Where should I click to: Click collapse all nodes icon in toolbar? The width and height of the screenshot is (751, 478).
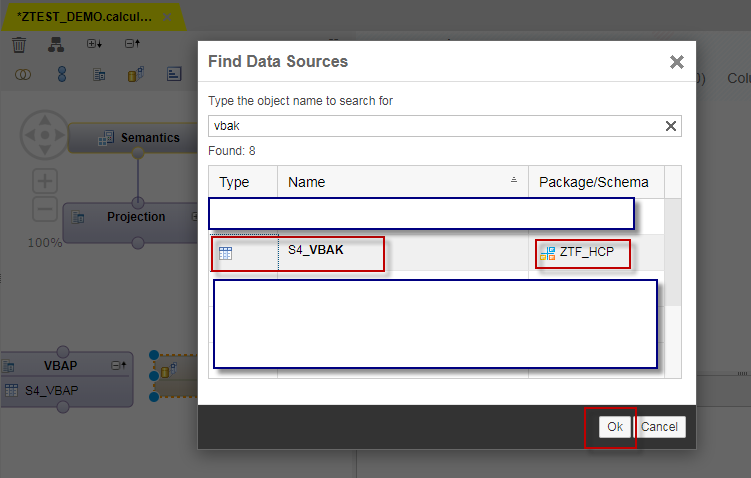pyautogui.click(x=132, y=44)
